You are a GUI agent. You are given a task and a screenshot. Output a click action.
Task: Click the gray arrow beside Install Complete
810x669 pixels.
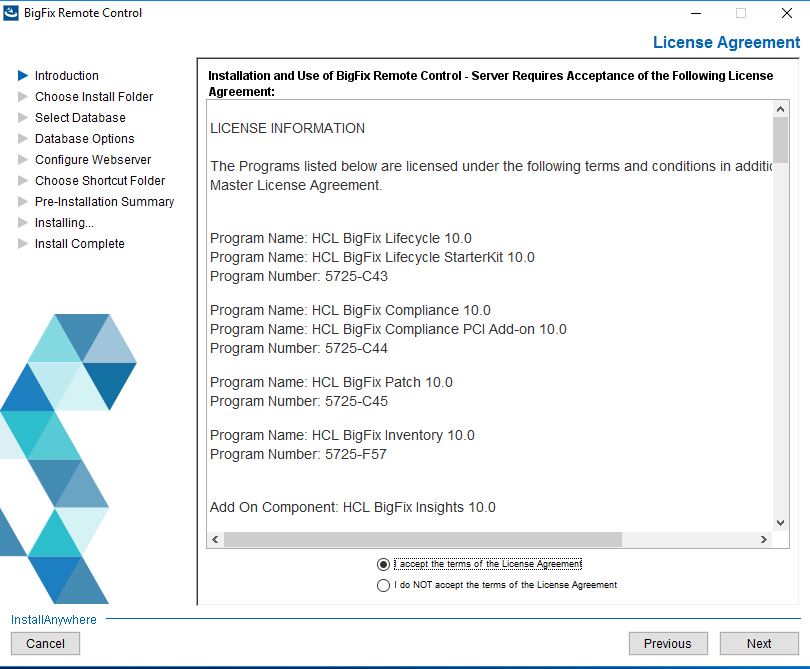point(23,244)
